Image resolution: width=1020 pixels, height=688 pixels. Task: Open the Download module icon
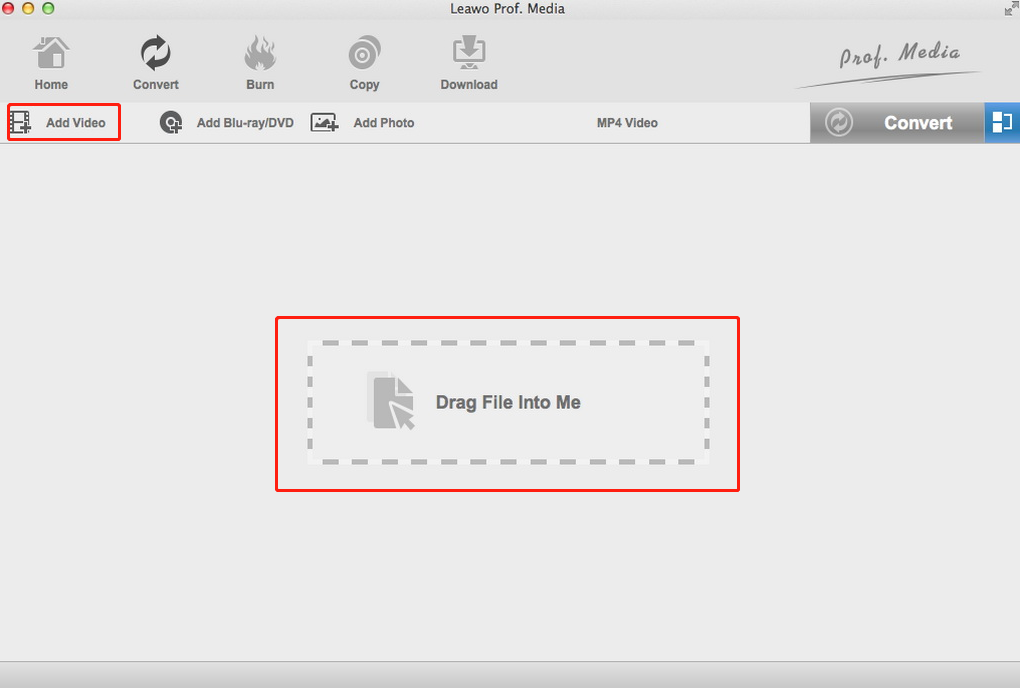[x=469, y=53]
